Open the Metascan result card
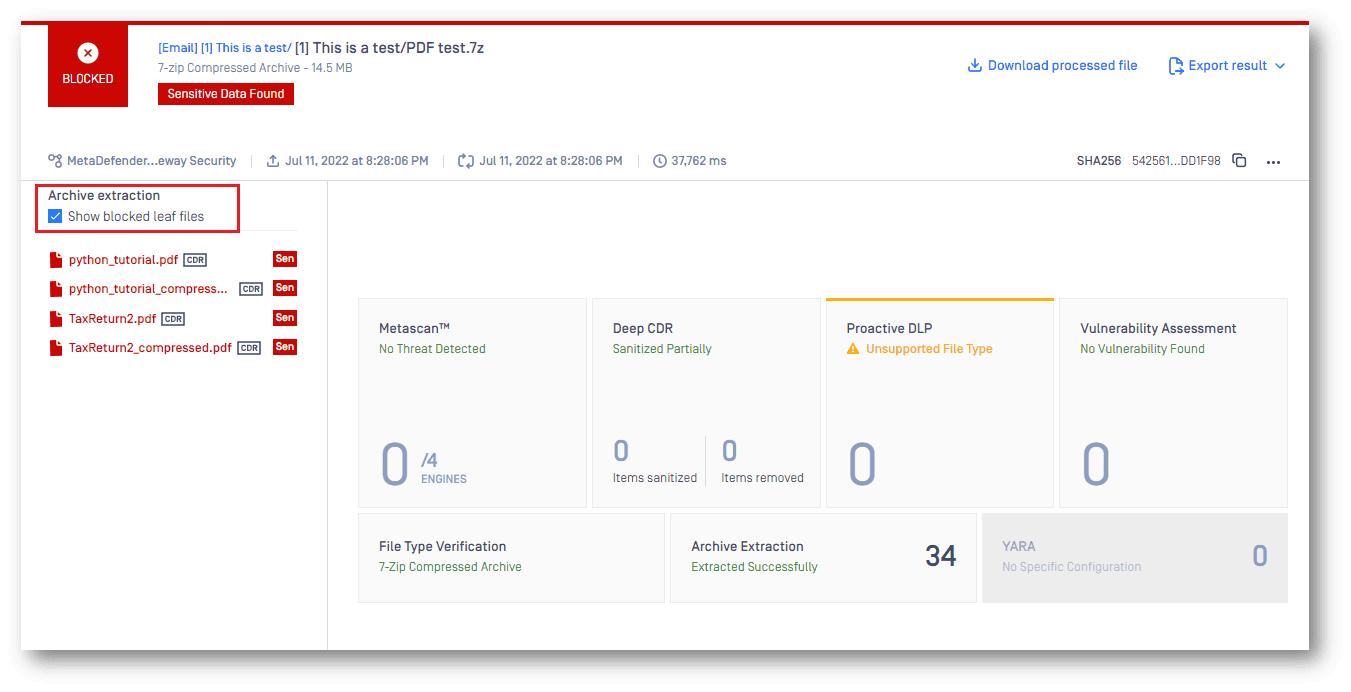1351x692 pixels. [x=472, y=403]
